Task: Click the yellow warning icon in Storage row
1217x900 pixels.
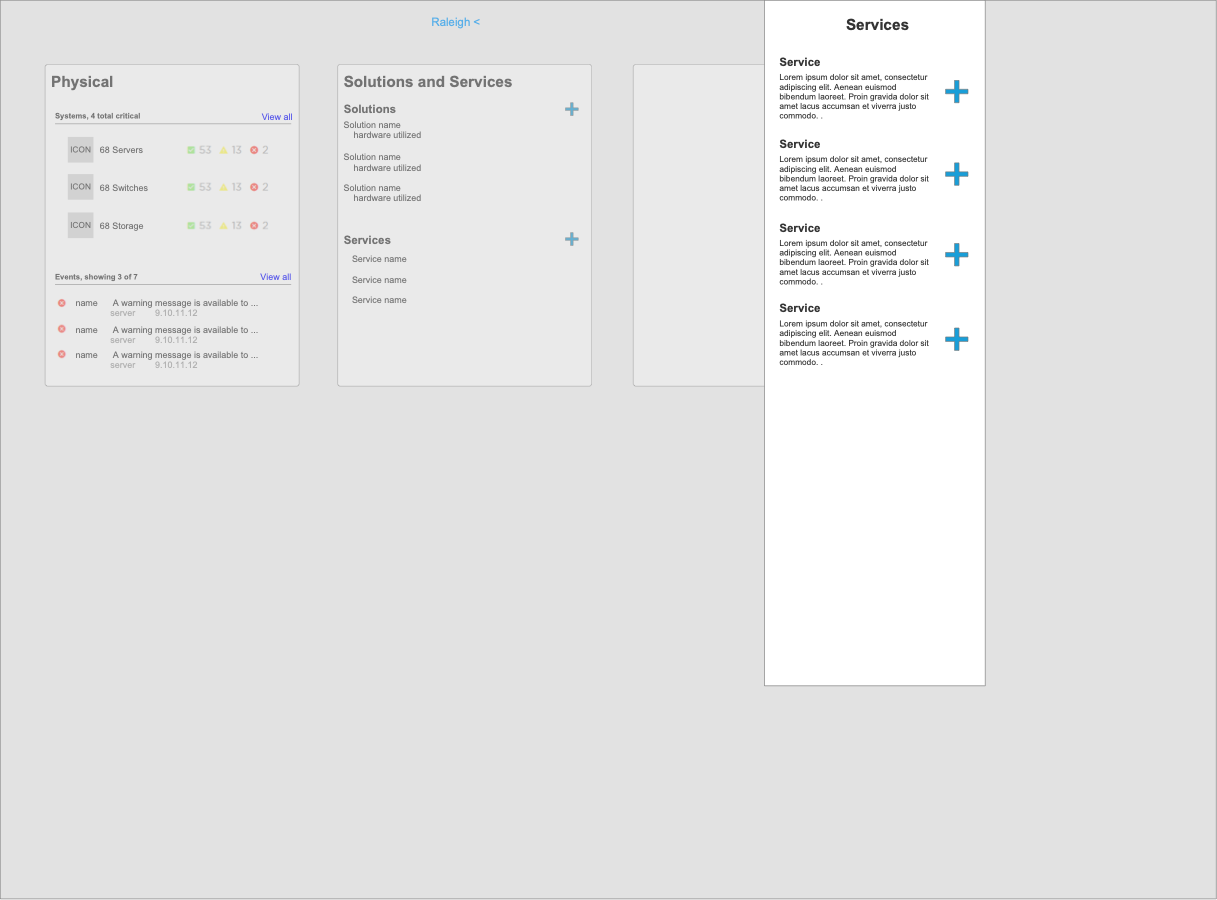Action: click(x=224, y=226)
